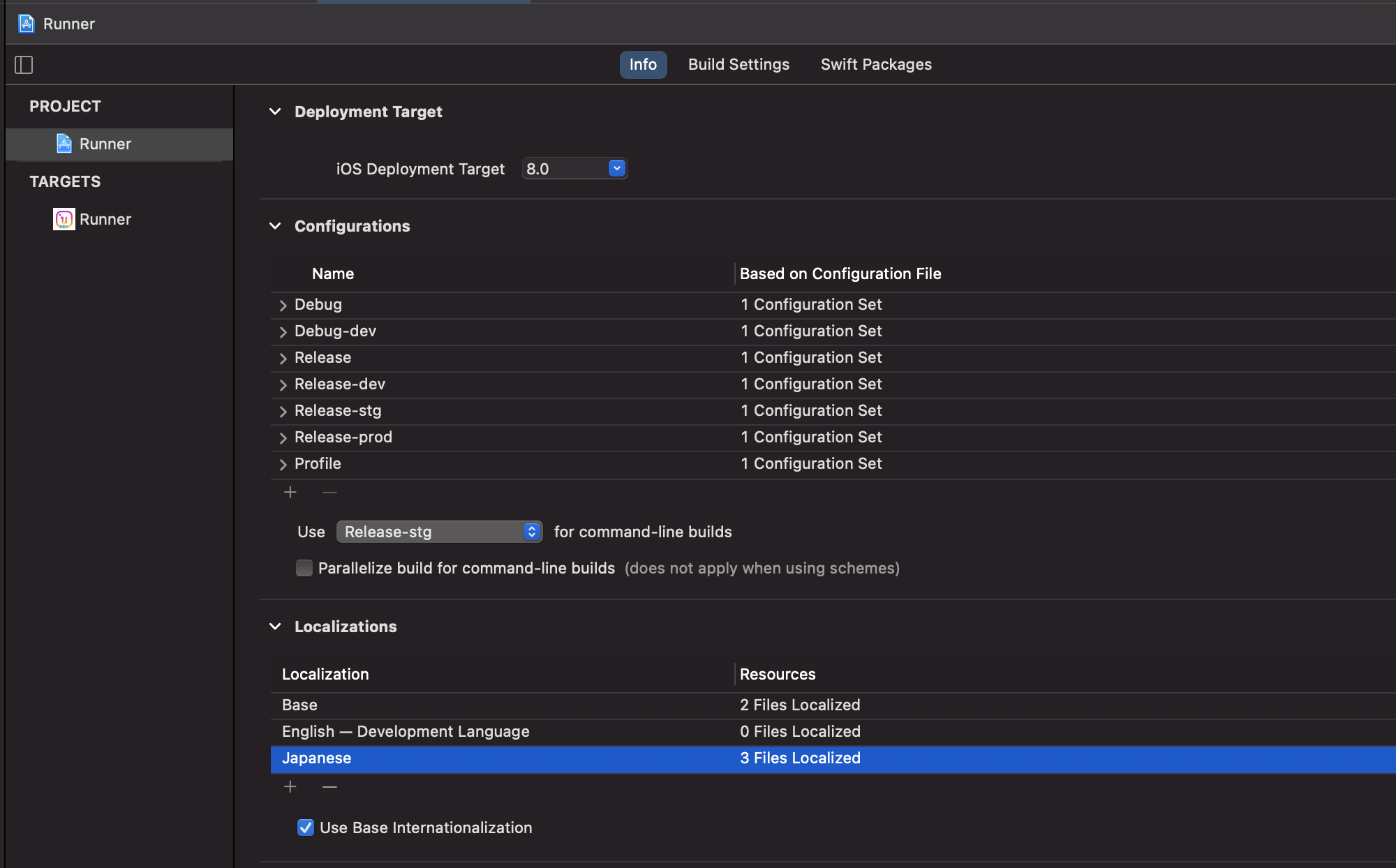The height and width of the screenshot is (868, 1396).
Task: Remove configuration using minus icon
Action: (329, 493)
